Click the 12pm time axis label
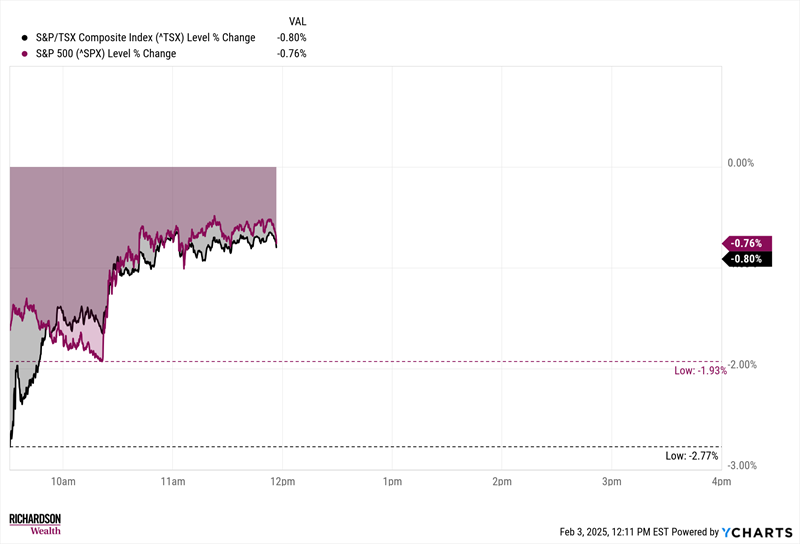 click(281, 483)
